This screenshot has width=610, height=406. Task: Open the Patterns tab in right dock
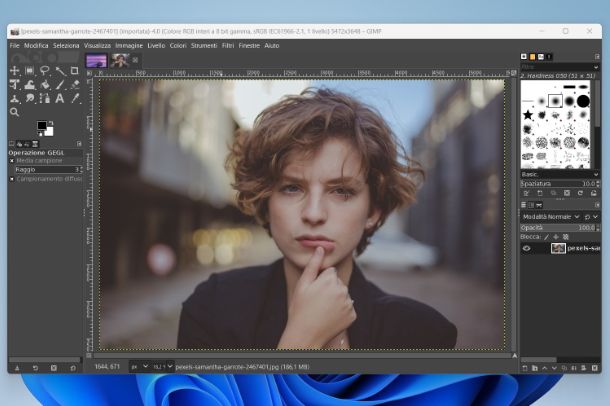click(x=533, y=57)
